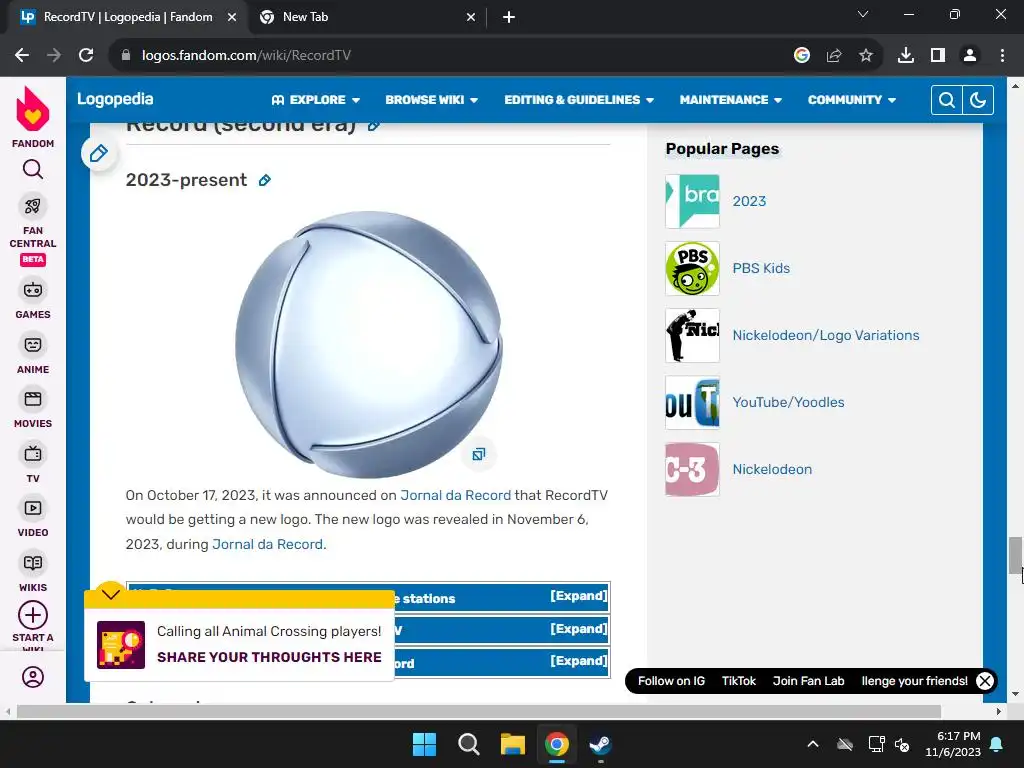Screen dimensions: 1024x768
Task: Click the sidebar search magnifier icon
Action: tap(33, 169)
